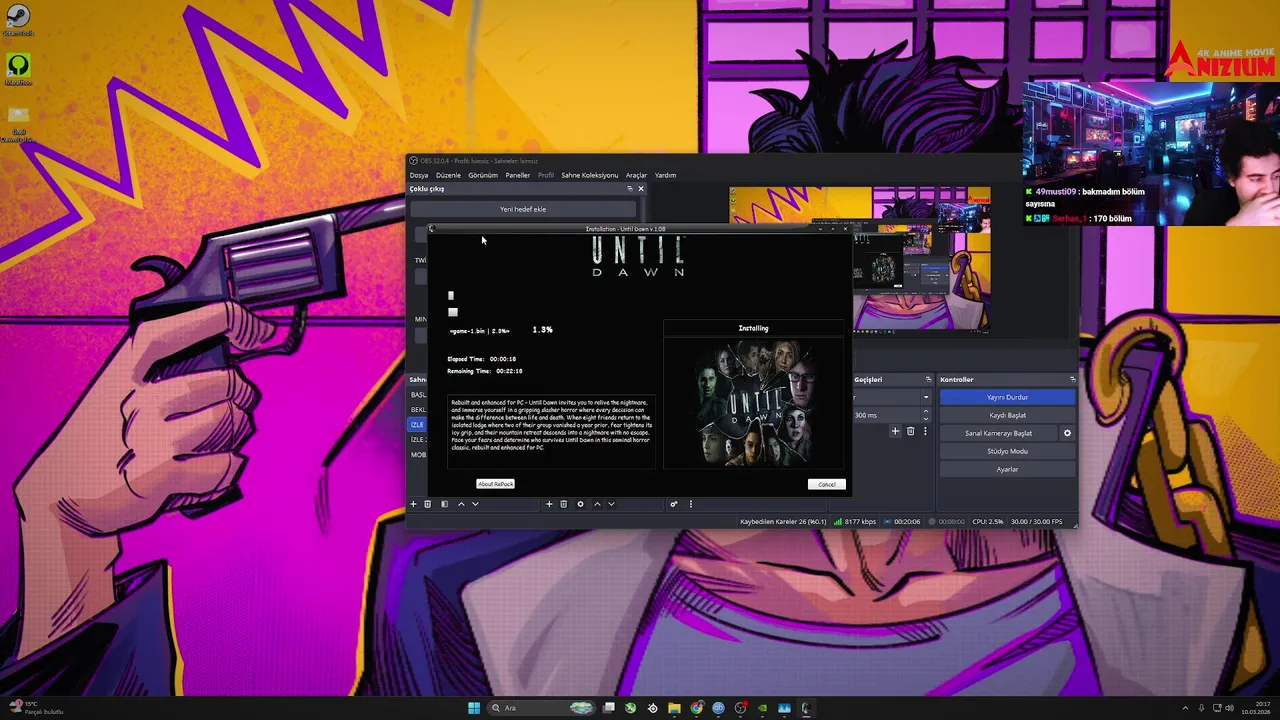The height and width of the screenshot is (720, 1280).
Task: Open the photo app in taskbar
Action: (x=784, y=708)
